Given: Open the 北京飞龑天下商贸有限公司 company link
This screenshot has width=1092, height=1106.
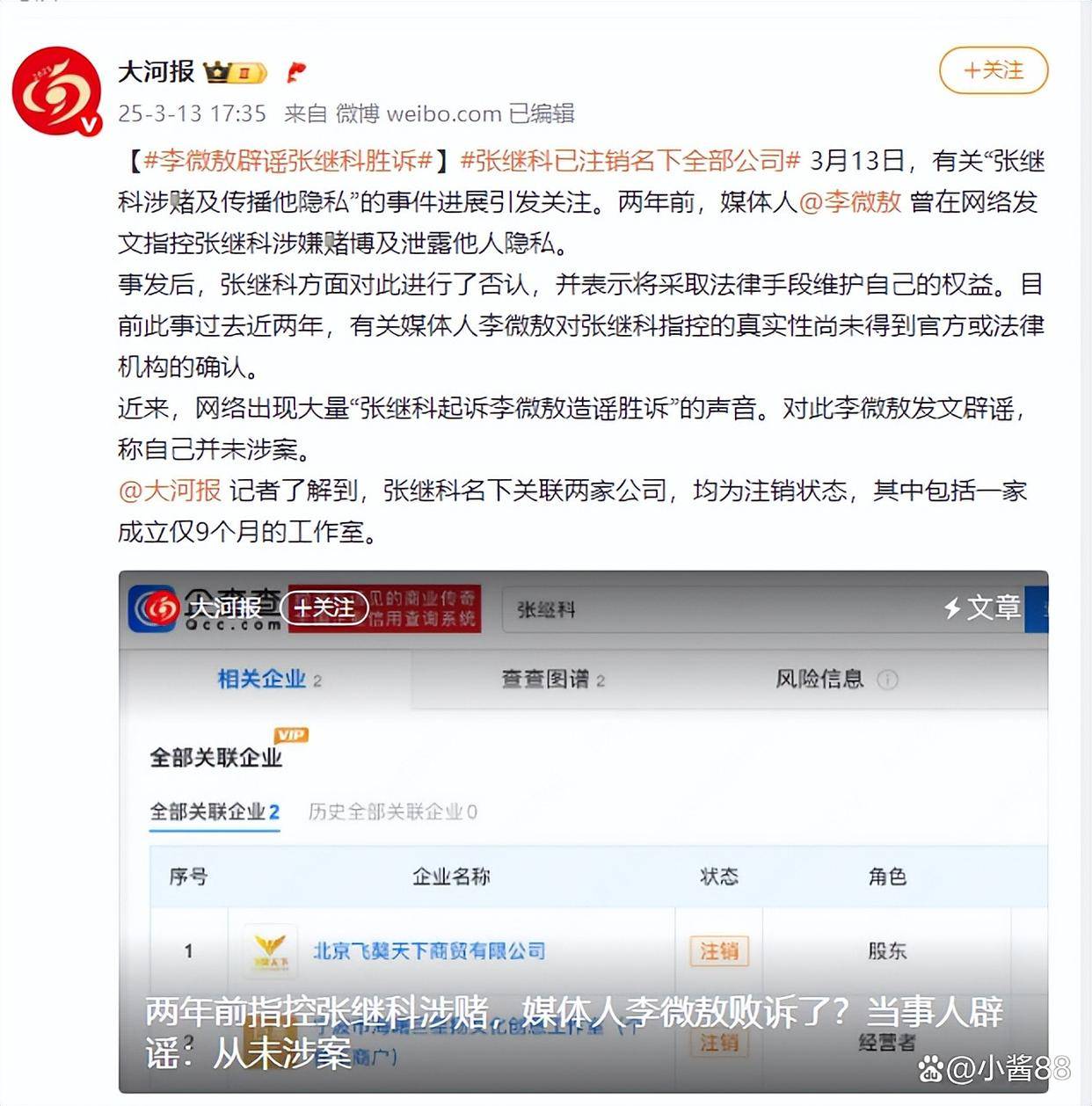Looking at the screenshot, I should [429, 950].
